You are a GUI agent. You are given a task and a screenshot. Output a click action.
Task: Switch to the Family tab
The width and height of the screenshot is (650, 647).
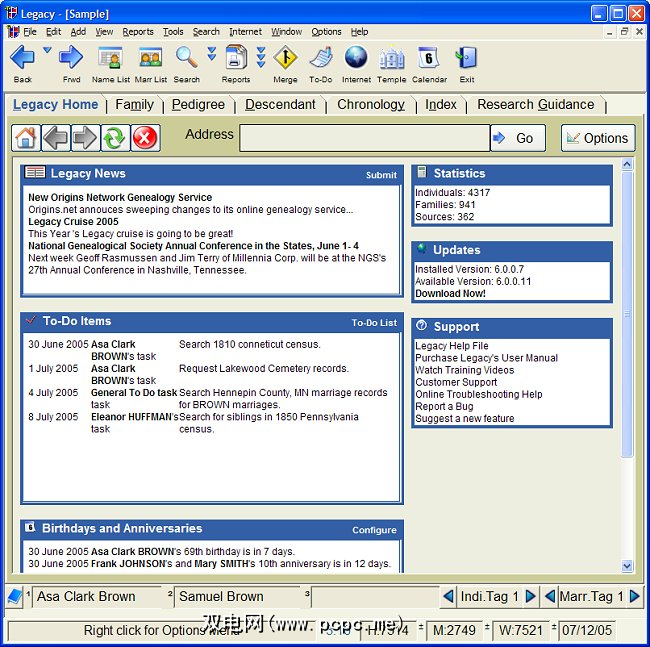coord(134,104)
